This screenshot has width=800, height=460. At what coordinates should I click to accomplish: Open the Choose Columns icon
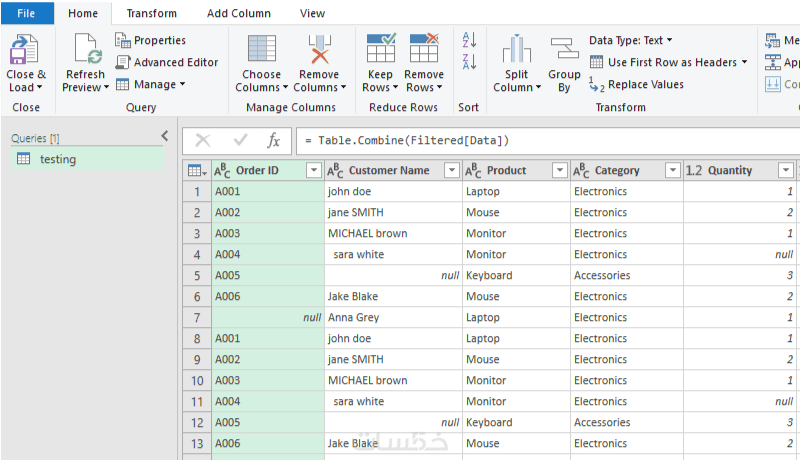(x=262, y=50)
